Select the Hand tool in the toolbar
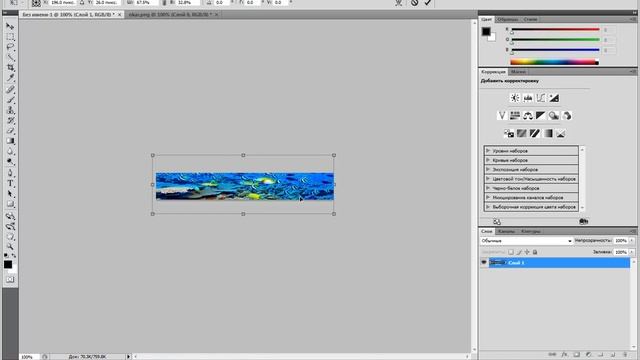Viewport: 640px width, 360px height. tap(10, 237)
